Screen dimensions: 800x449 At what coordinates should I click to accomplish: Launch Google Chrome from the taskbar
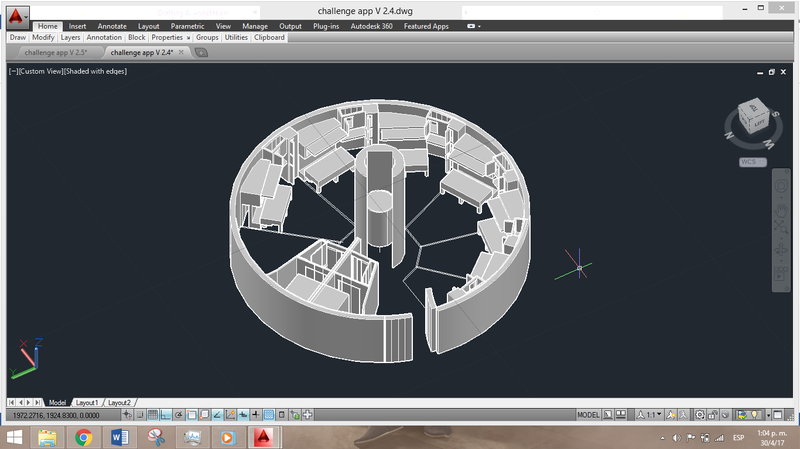point(83,437)
